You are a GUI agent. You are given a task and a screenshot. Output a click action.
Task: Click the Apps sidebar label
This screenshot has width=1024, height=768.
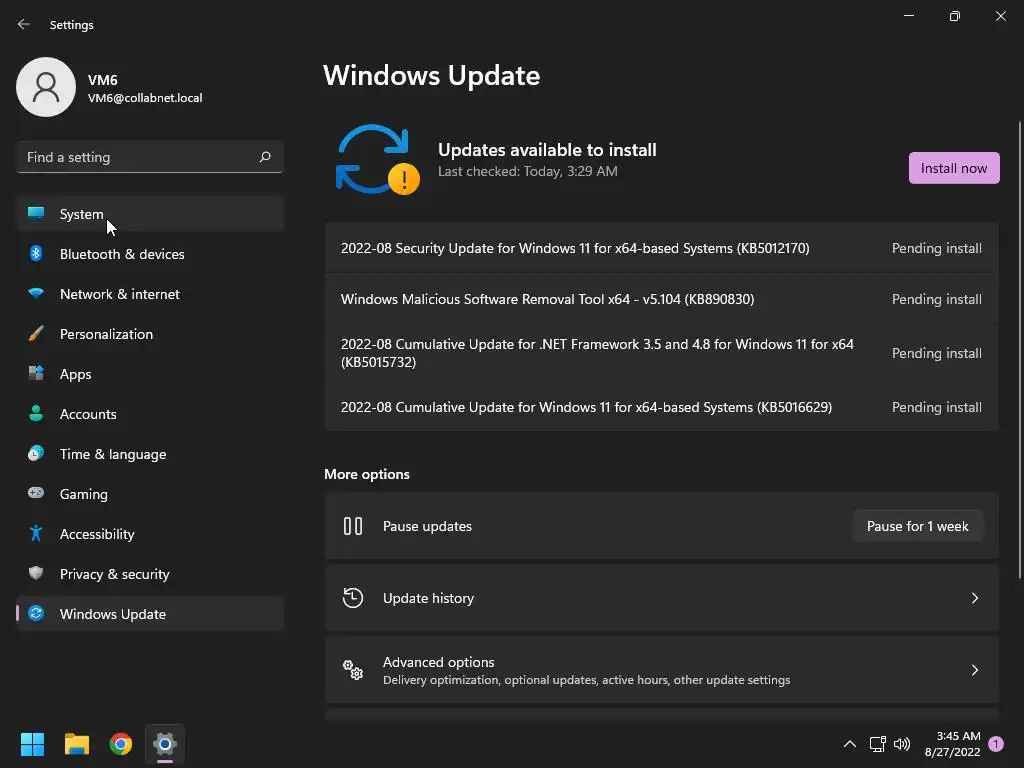click(x=75, y=374)
